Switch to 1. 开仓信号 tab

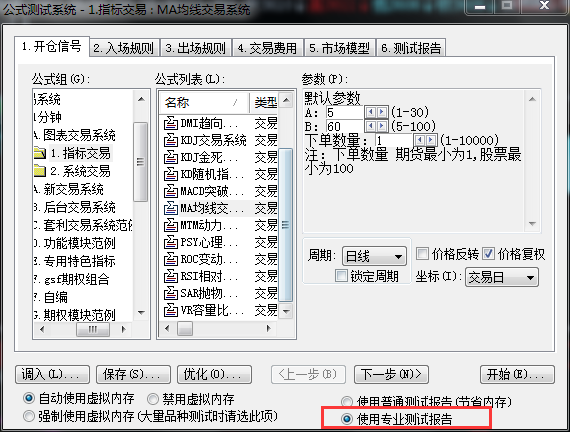tap(52, 46)
